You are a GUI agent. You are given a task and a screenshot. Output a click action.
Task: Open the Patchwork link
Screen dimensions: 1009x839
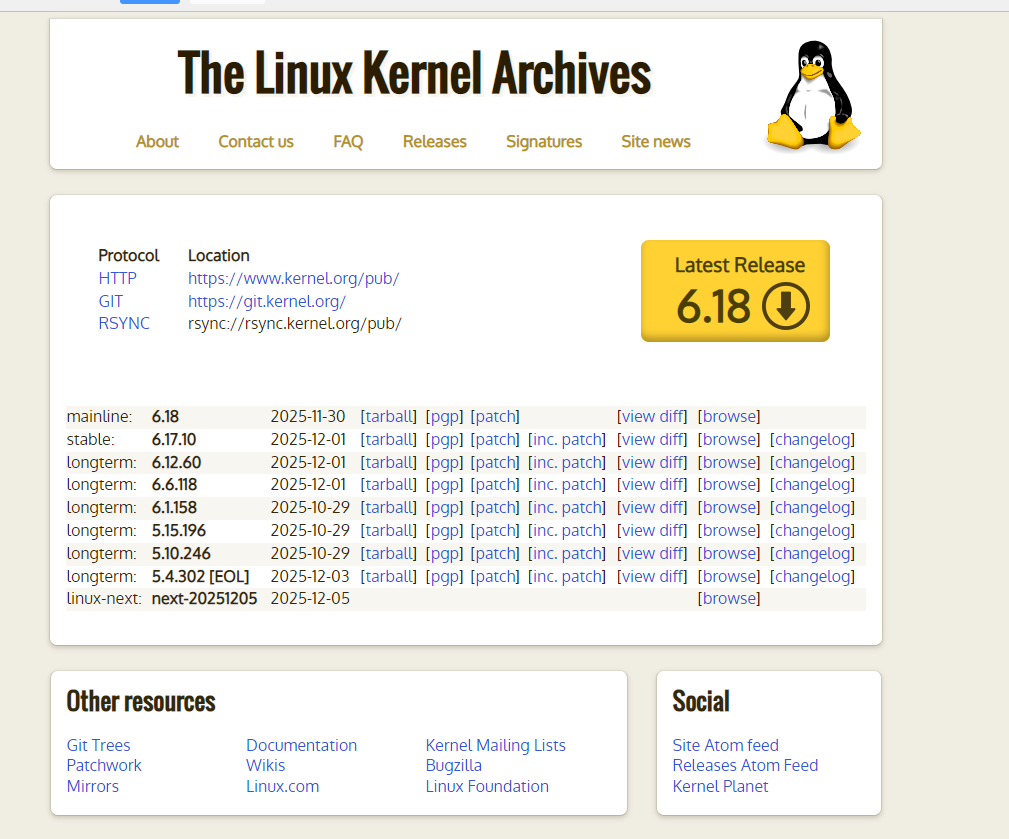pyautogui.click(x=104, y=766)
